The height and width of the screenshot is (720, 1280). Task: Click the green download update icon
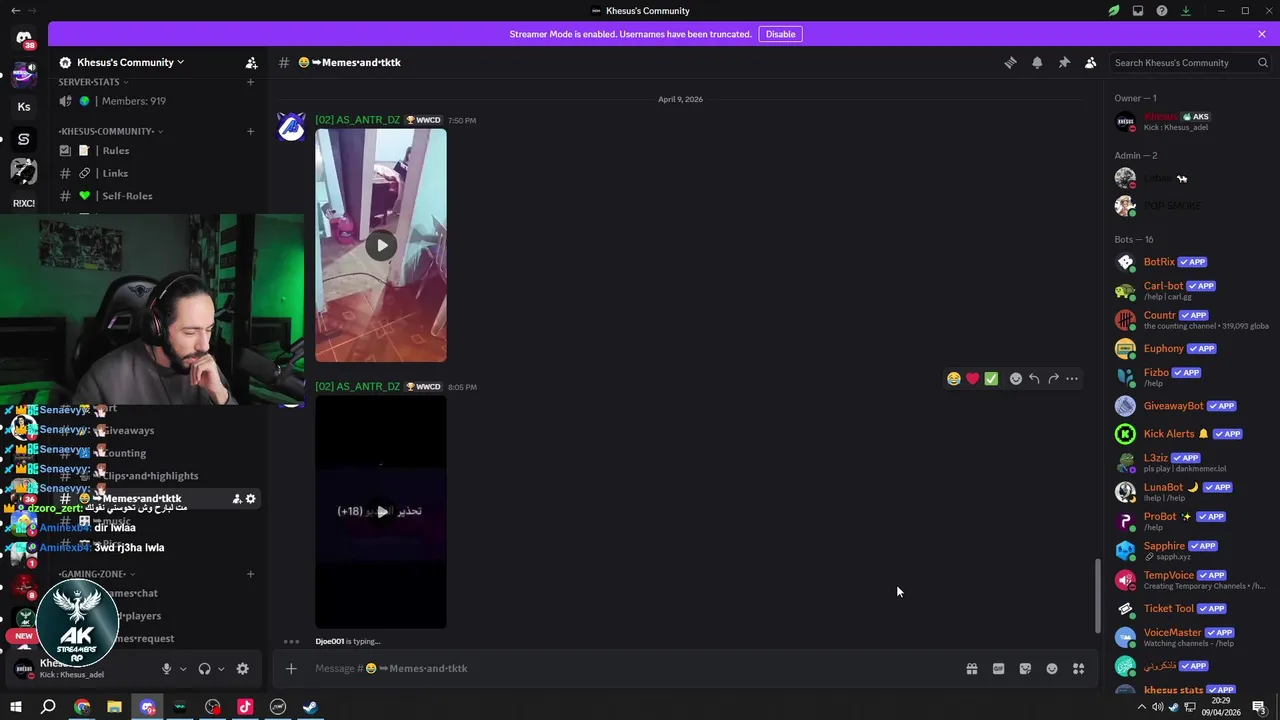[1186, 10]
